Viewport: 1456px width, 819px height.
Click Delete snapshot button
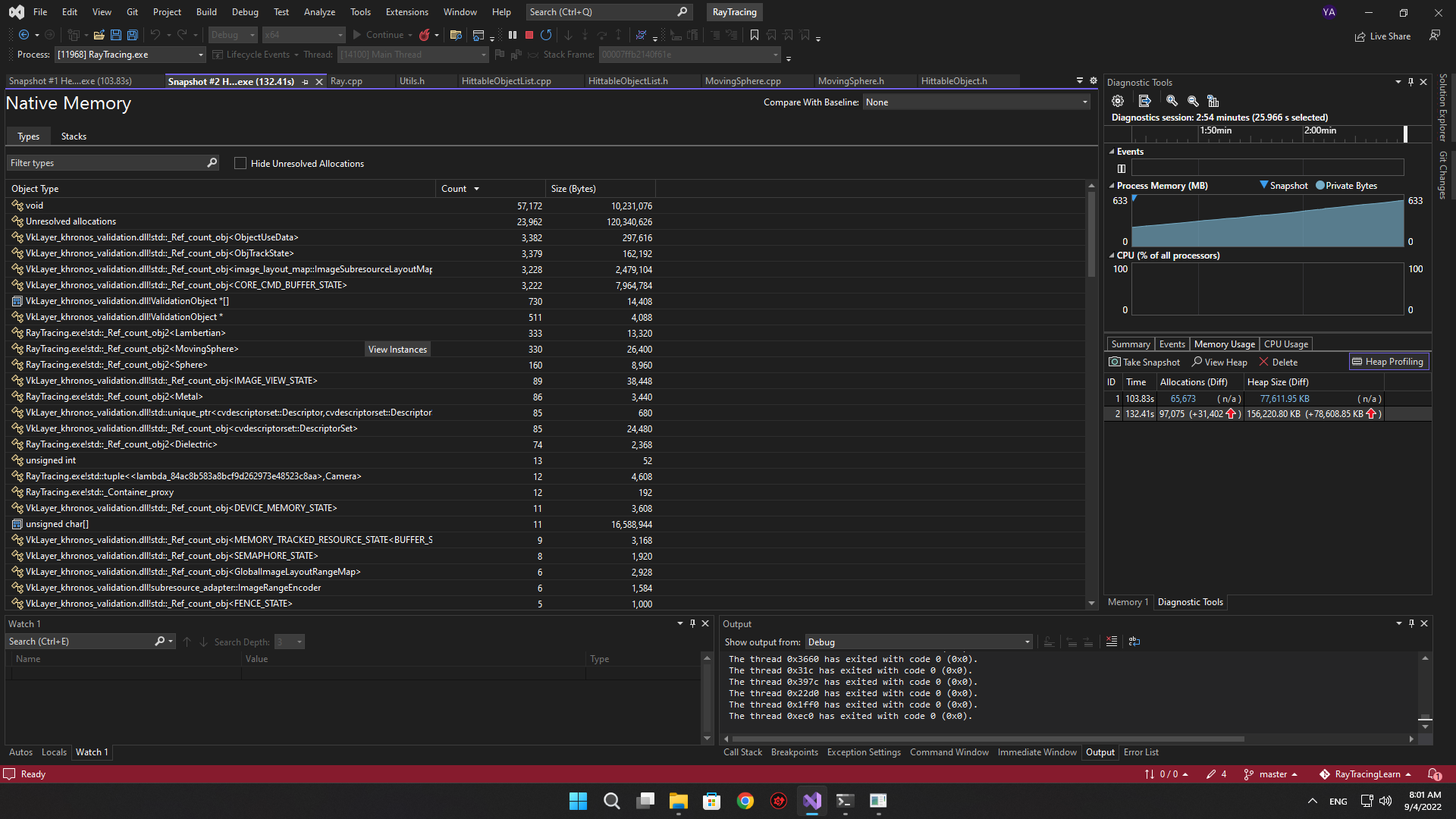[1278, 362]
